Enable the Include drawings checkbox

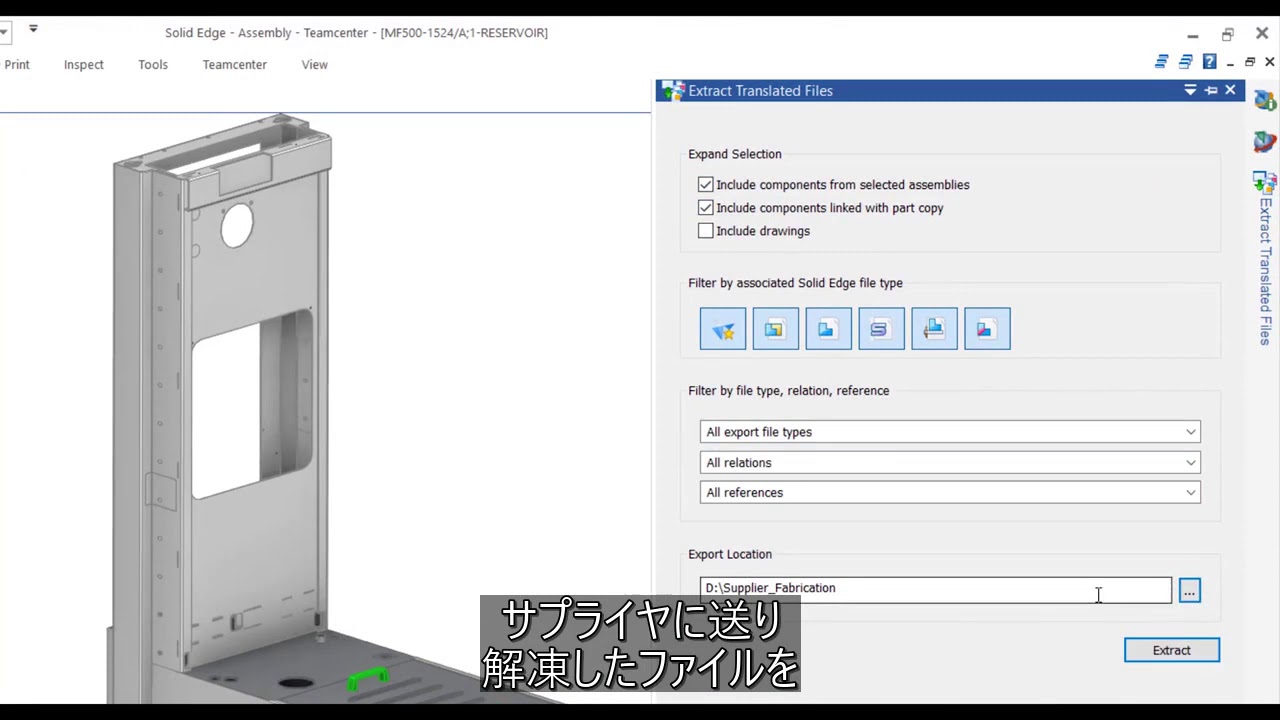[706, 231]
